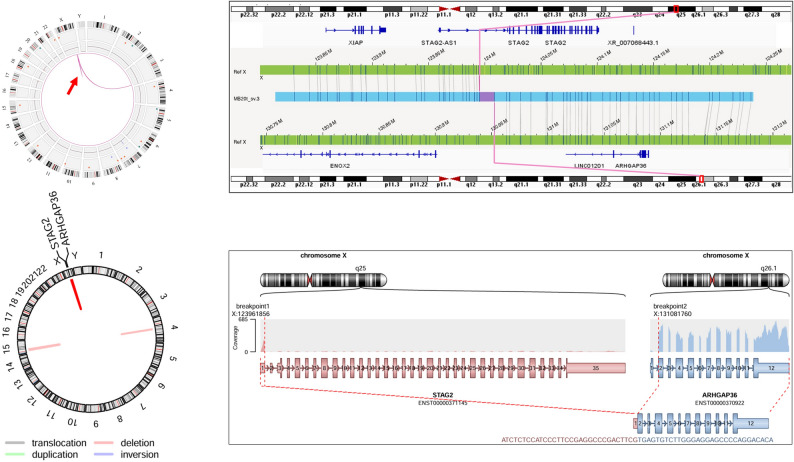This screenshot has width=794, height=462.
Task: Click the green duplication legend swatch
Action: tap(15, 455)
